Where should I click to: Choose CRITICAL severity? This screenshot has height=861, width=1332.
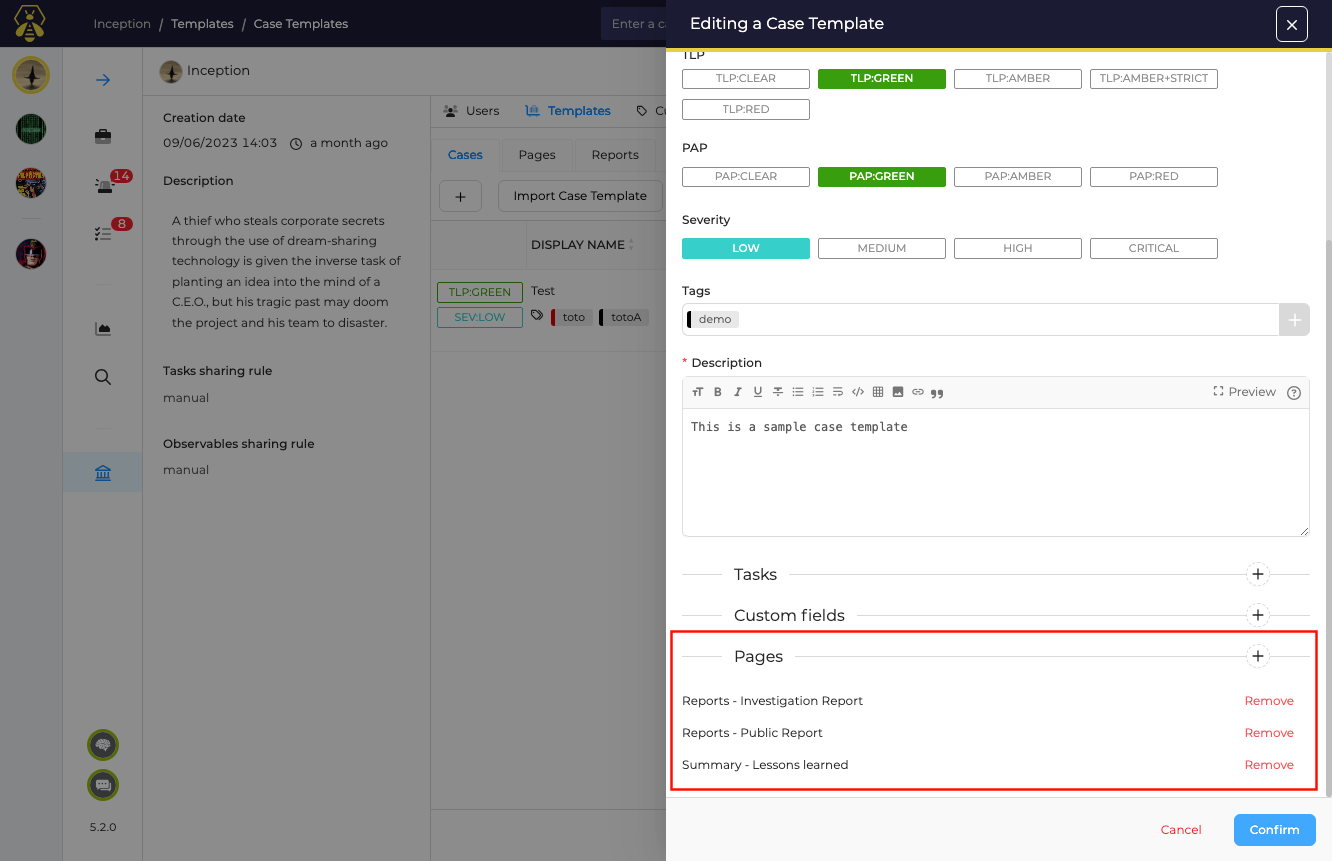1153,248
